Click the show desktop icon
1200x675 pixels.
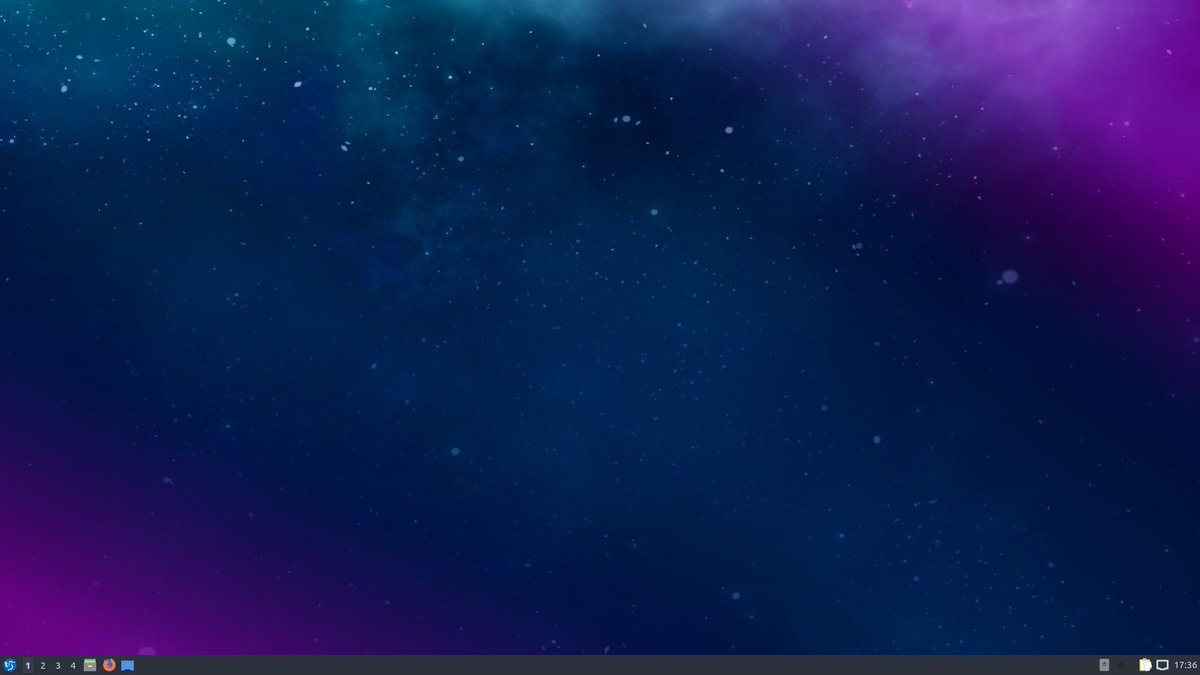click(128, 665)
